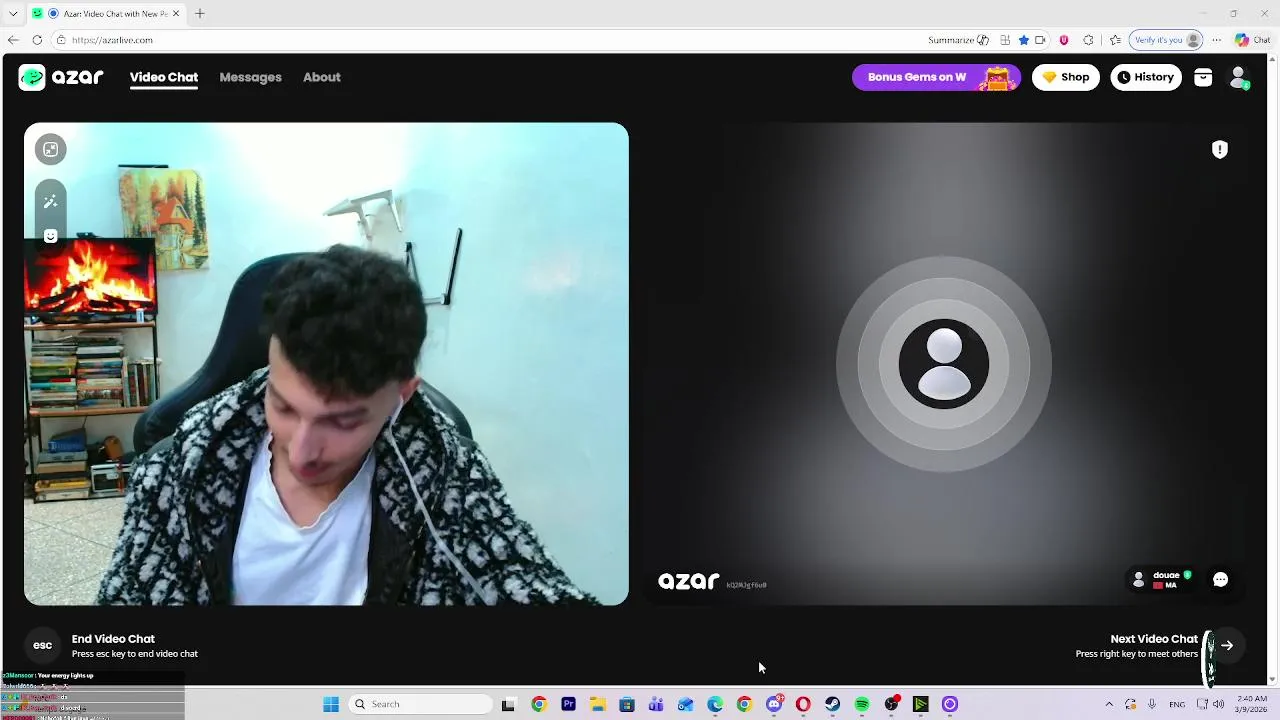Open the browser Settings and more menu
Screen dimensions: 1280x720
[x=1216, y=40]
